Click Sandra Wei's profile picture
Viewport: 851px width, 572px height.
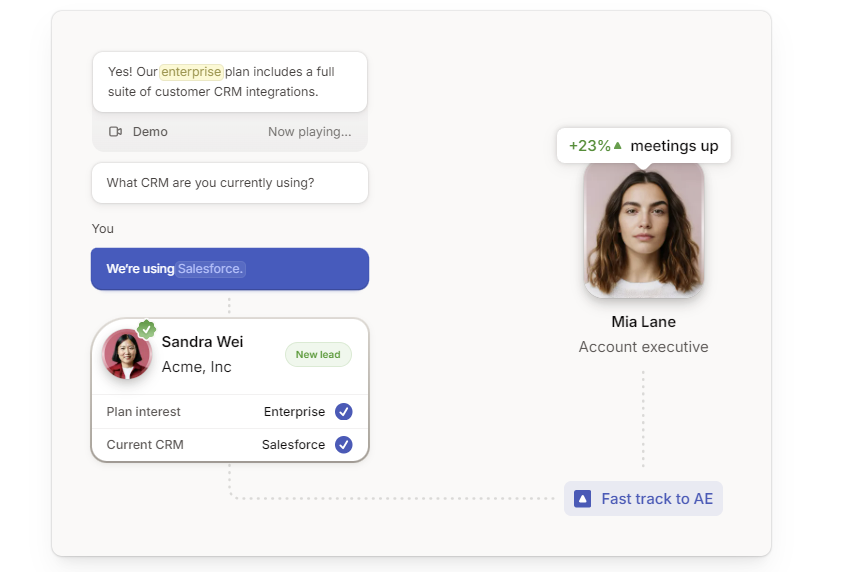tap(126, 354)
